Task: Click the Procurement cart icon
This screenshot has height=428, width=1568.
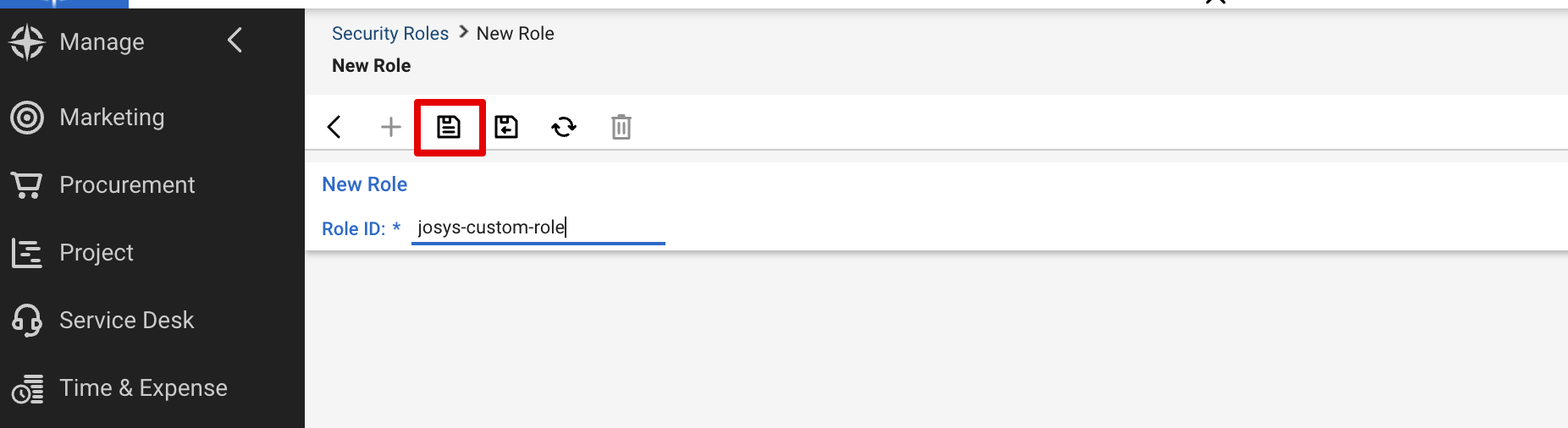Action: click(x=27, y=185)
